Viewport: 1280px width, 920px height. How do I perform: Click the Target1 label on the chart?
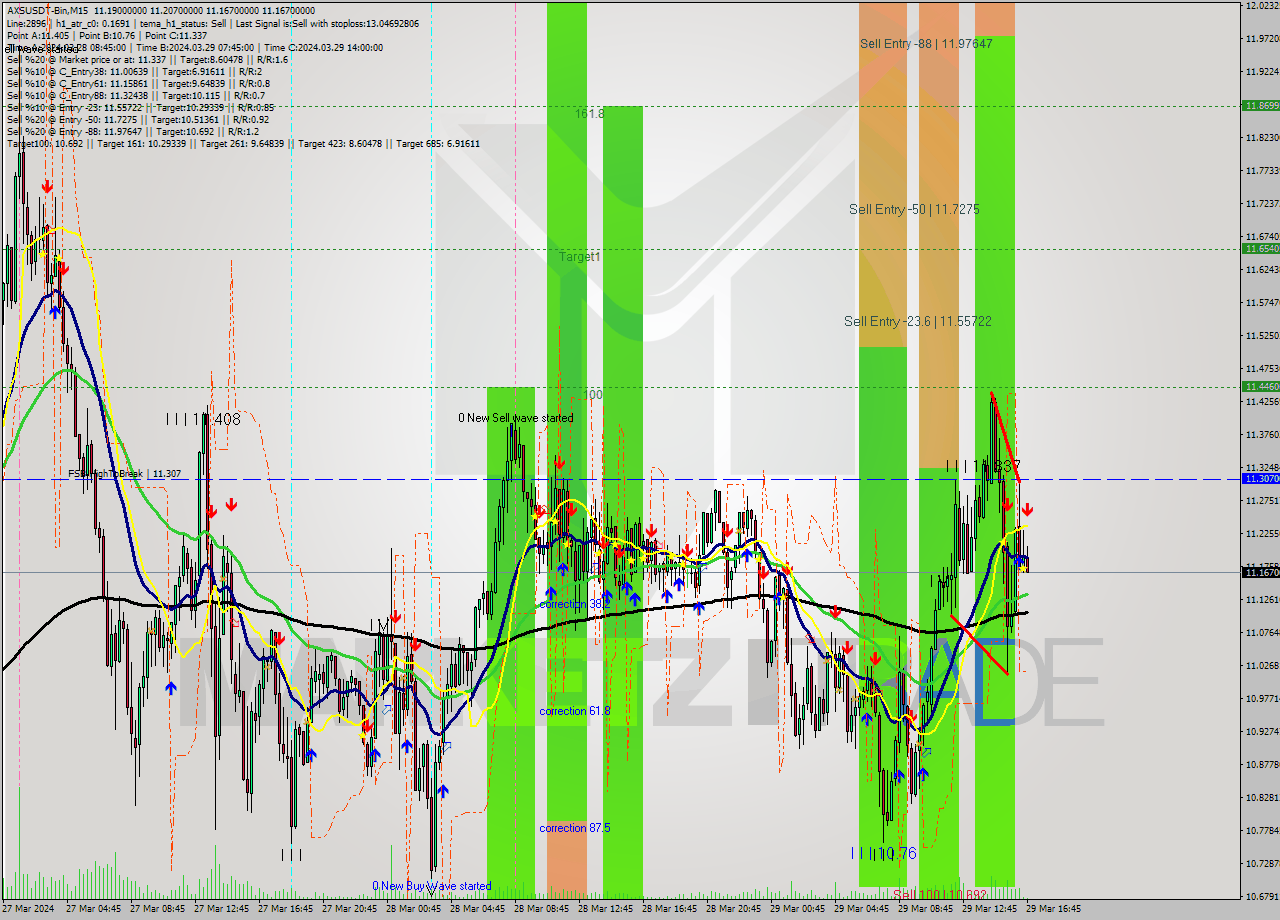click(580, 257)
